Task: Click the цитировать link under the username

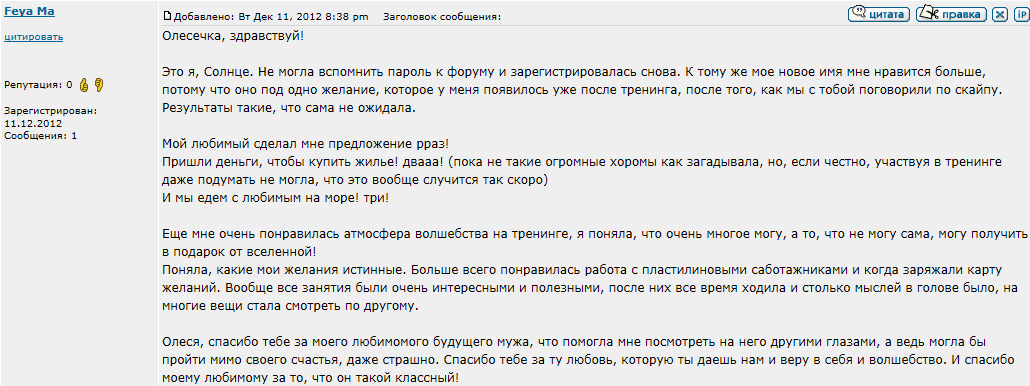Action: 34,37
